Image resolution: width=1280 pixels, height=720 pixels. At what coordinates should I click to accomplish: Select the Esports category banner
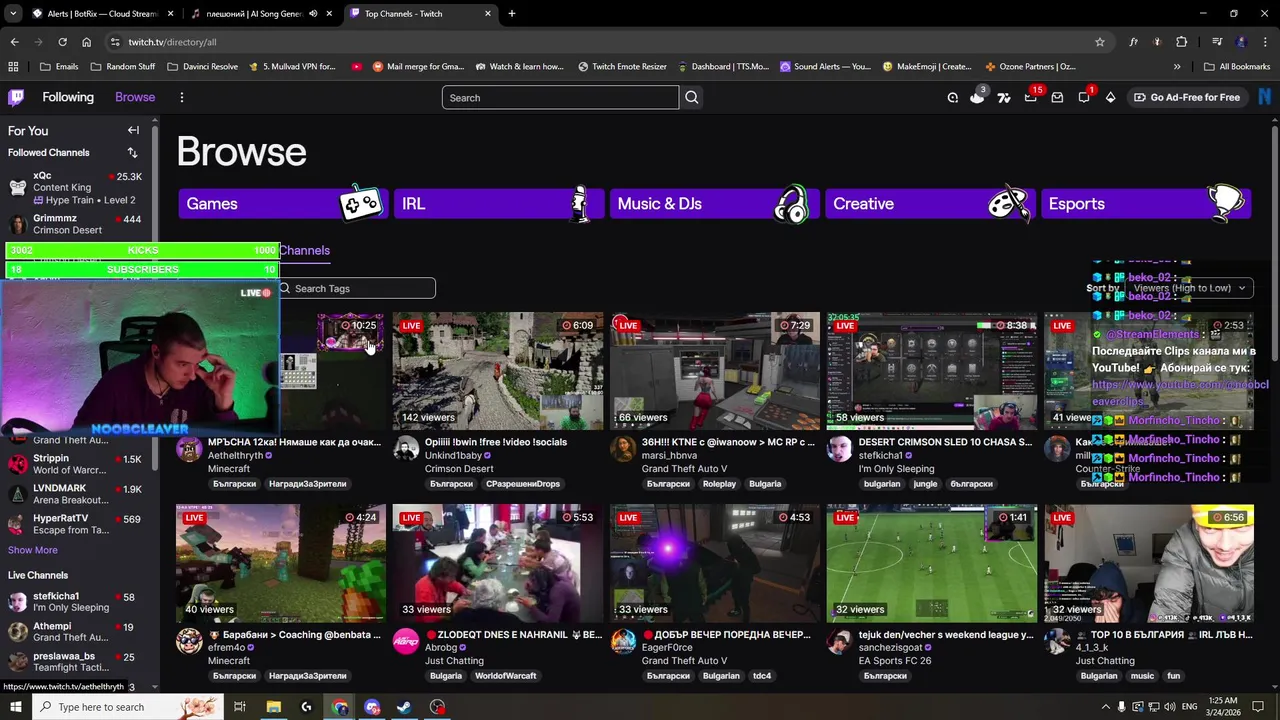(1146, 203)
